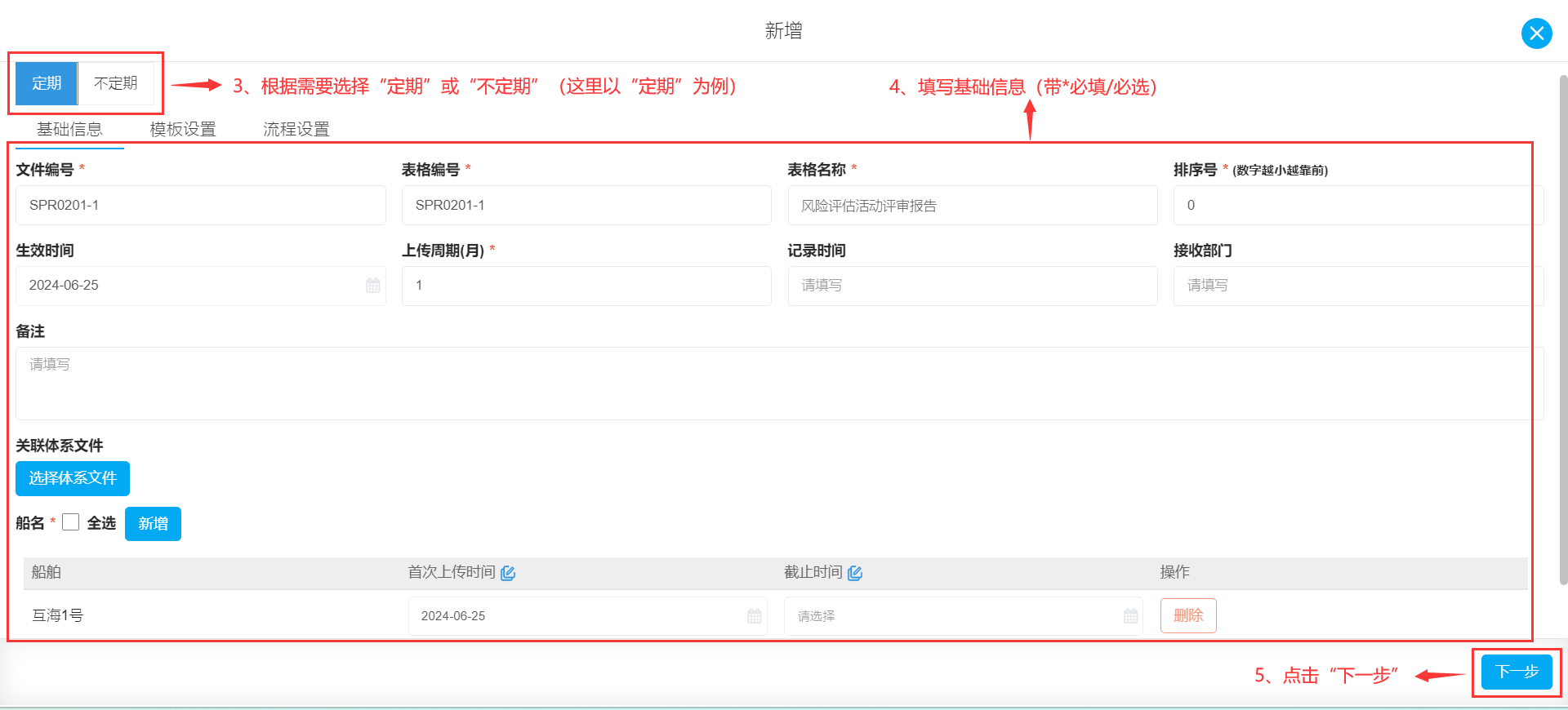
Task: Click edit icon beside 首次上传时间 header
Action: [508, 573]
